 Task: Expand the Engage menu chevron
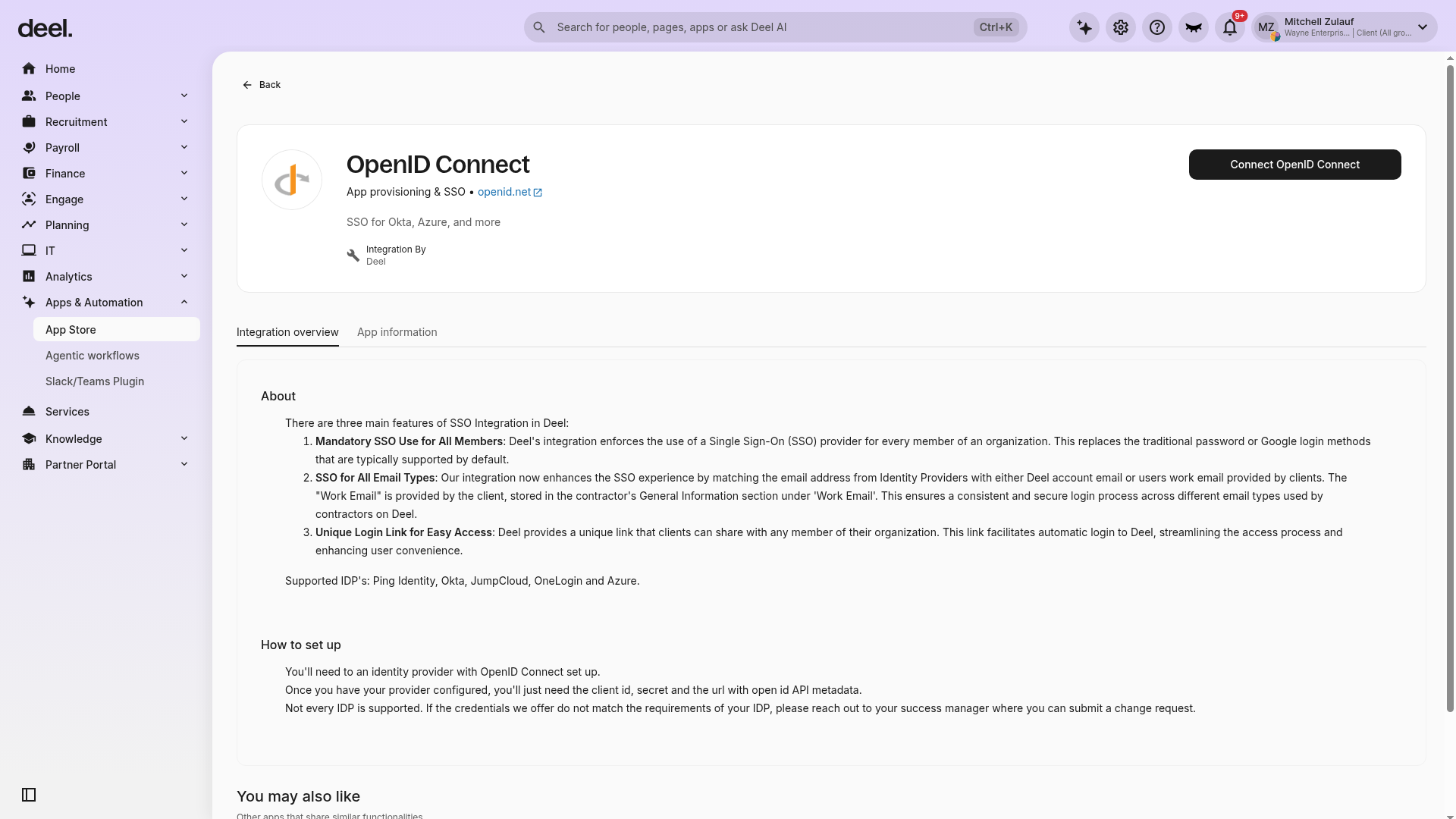(184, 199)
